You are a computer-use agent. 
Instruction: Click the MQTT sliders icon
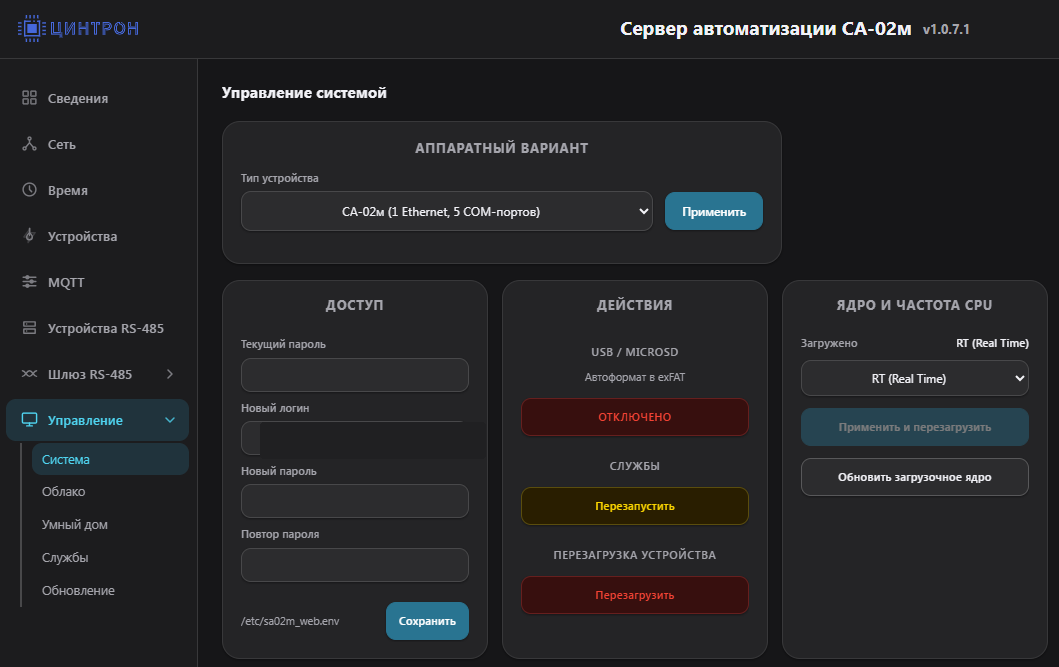coord(29,282)
